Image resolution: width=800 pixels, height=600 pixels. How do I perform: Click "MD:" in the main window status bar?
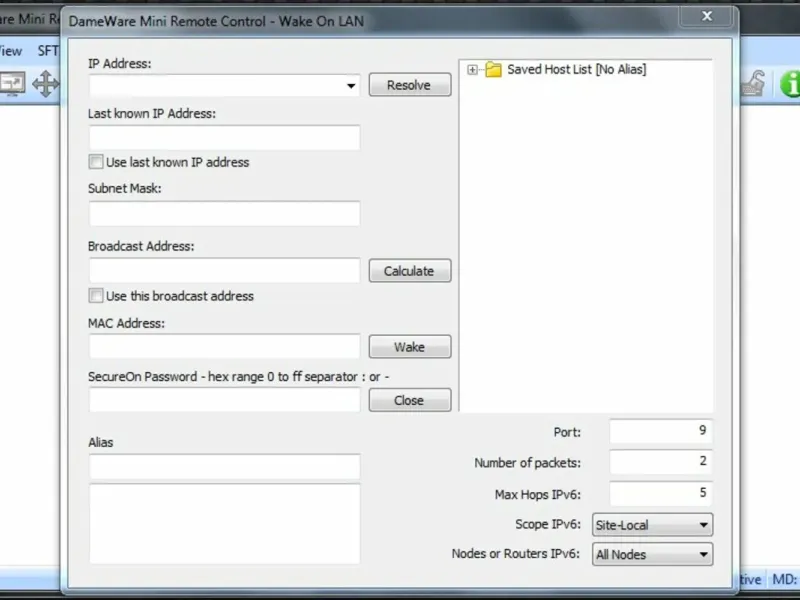pyautogui.click(x=785, y=580)
